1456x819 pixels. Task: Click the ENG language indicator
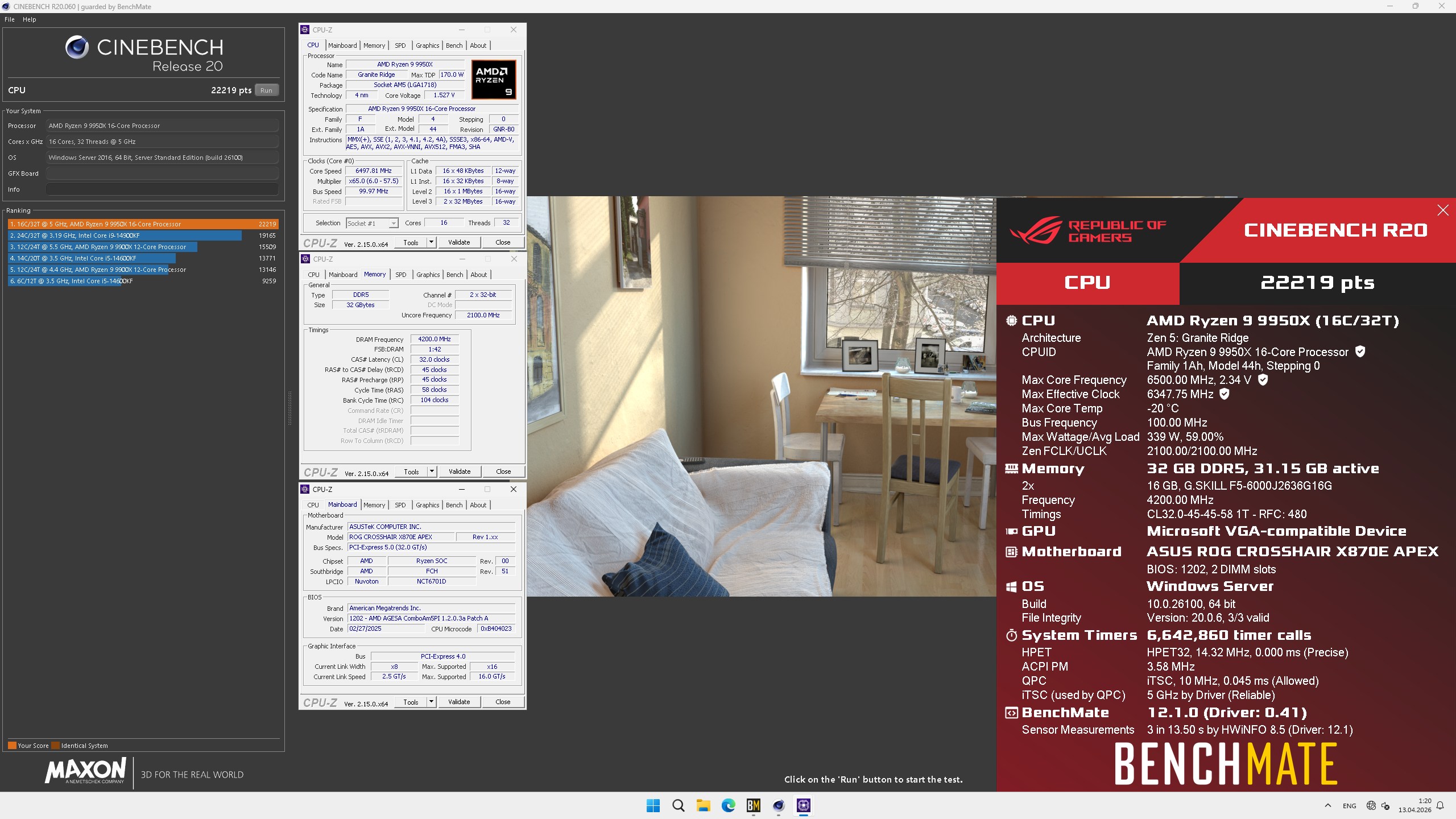coord(1349,806)
